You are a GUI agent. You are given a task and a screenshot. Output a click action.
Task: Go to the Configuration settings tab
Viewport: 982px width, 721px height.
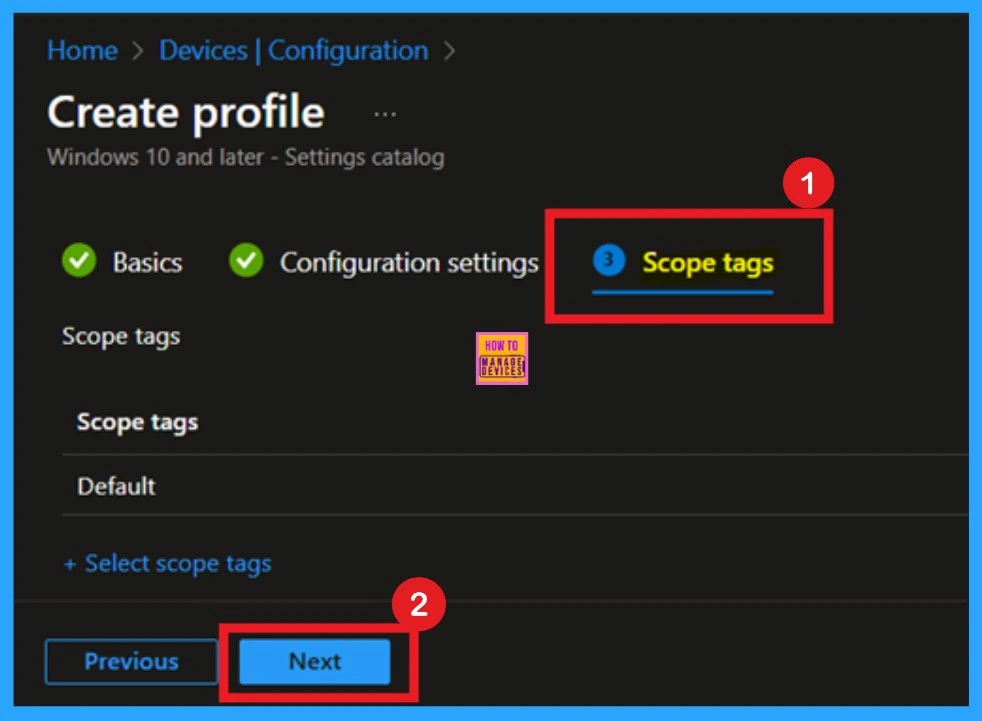tap(408, 263)
